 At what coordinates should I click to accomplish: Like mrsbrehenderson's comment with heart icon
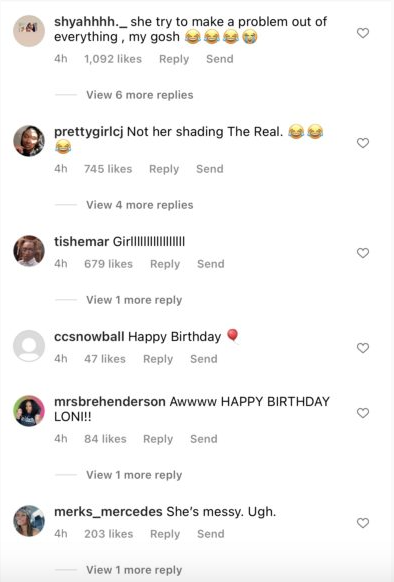(363, 413)
